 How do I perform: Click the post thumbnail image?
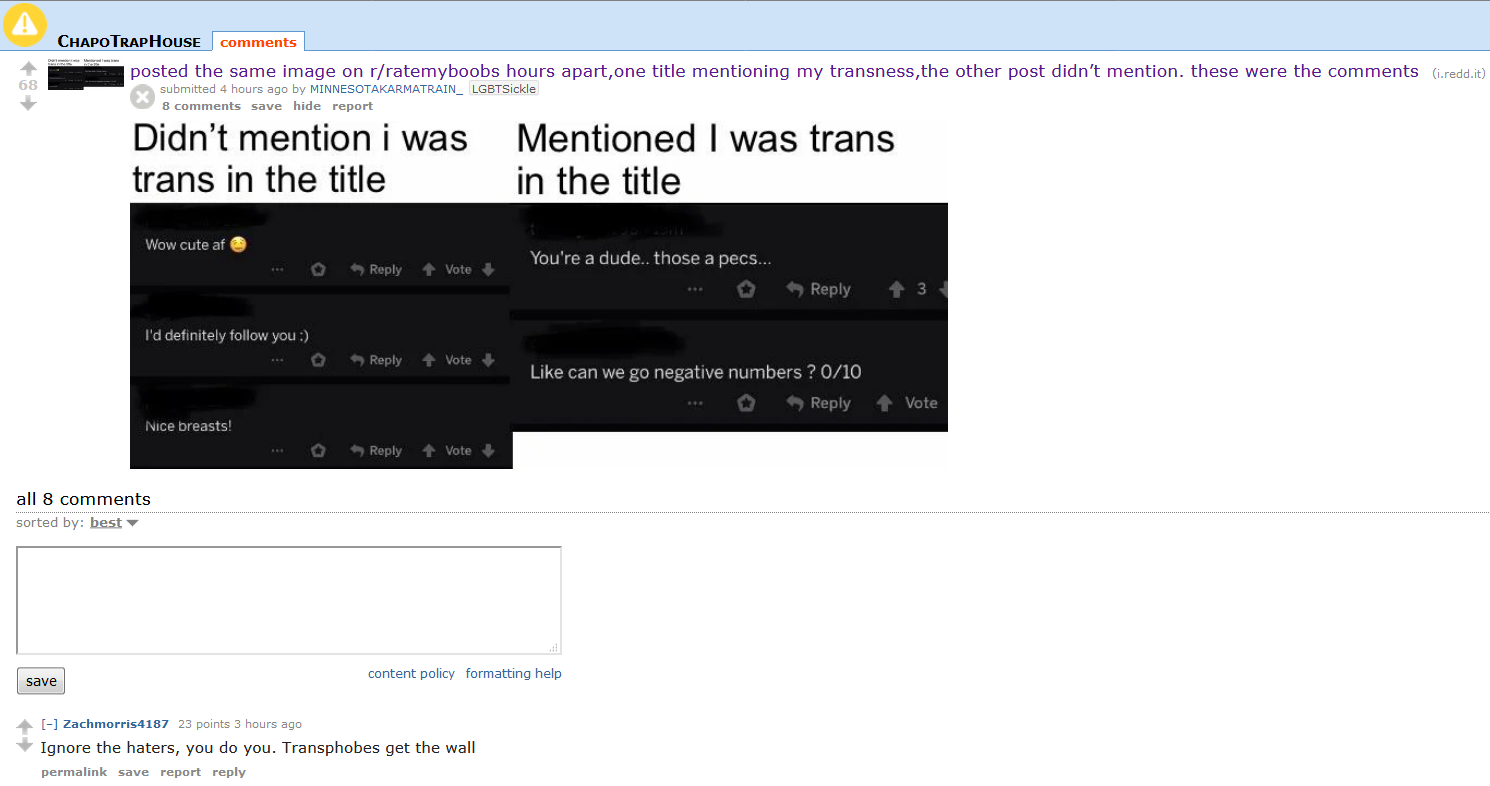tap(86, 74)
